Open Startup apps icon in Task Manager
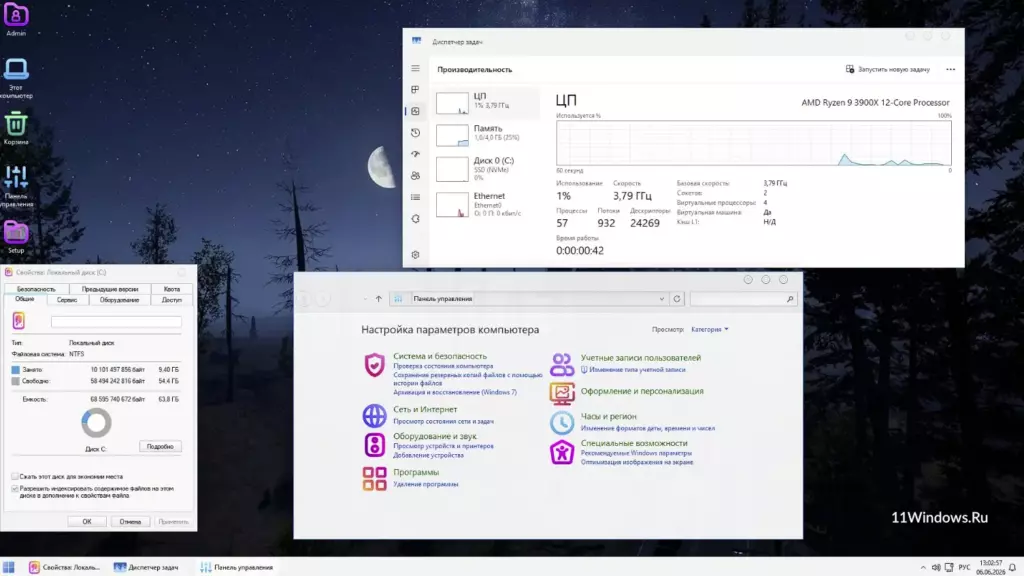This screenshot has width=1024, height=576. coord(415,154)
